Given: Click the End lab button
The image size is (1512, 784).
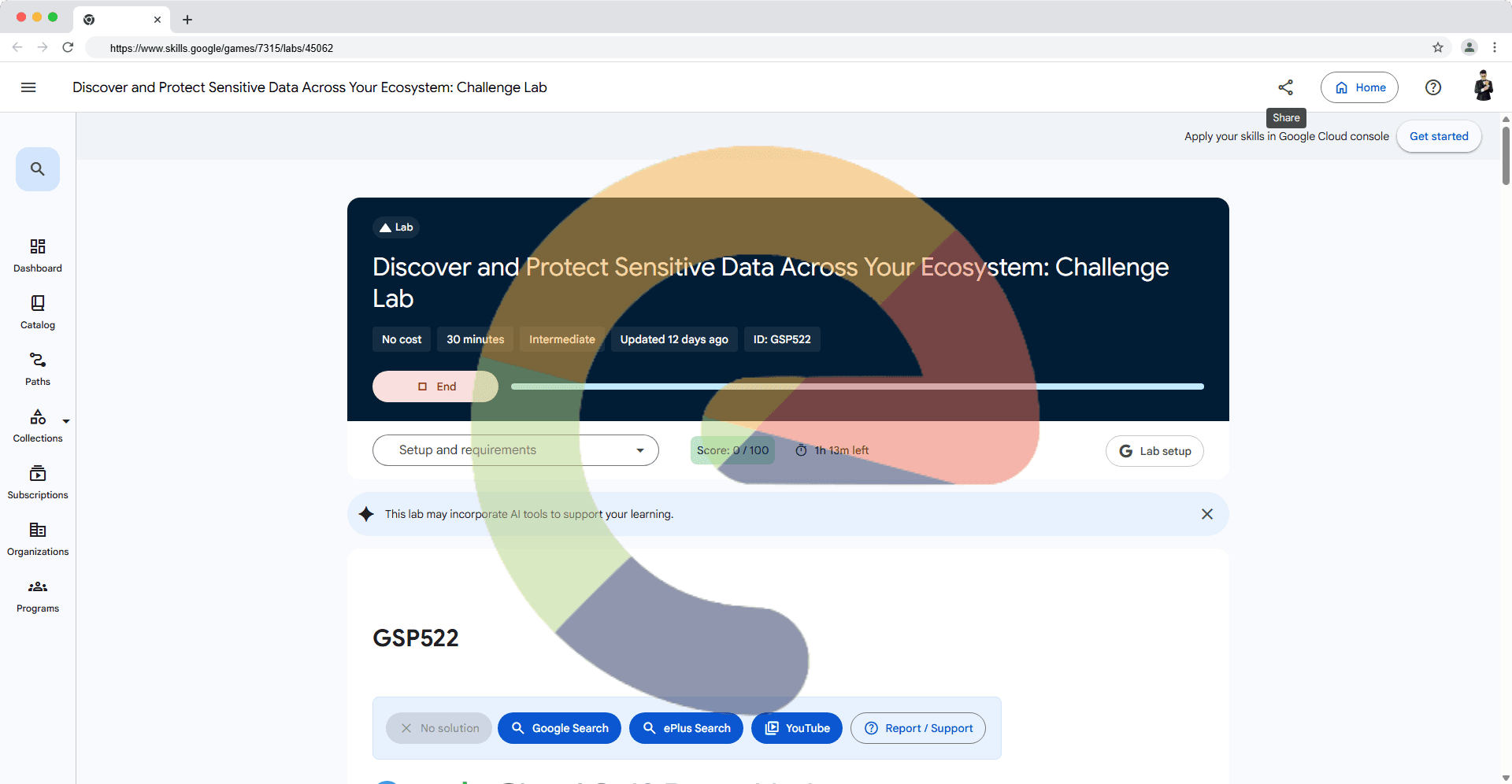Looking at the screenshot, I should [x=435, y=386].
